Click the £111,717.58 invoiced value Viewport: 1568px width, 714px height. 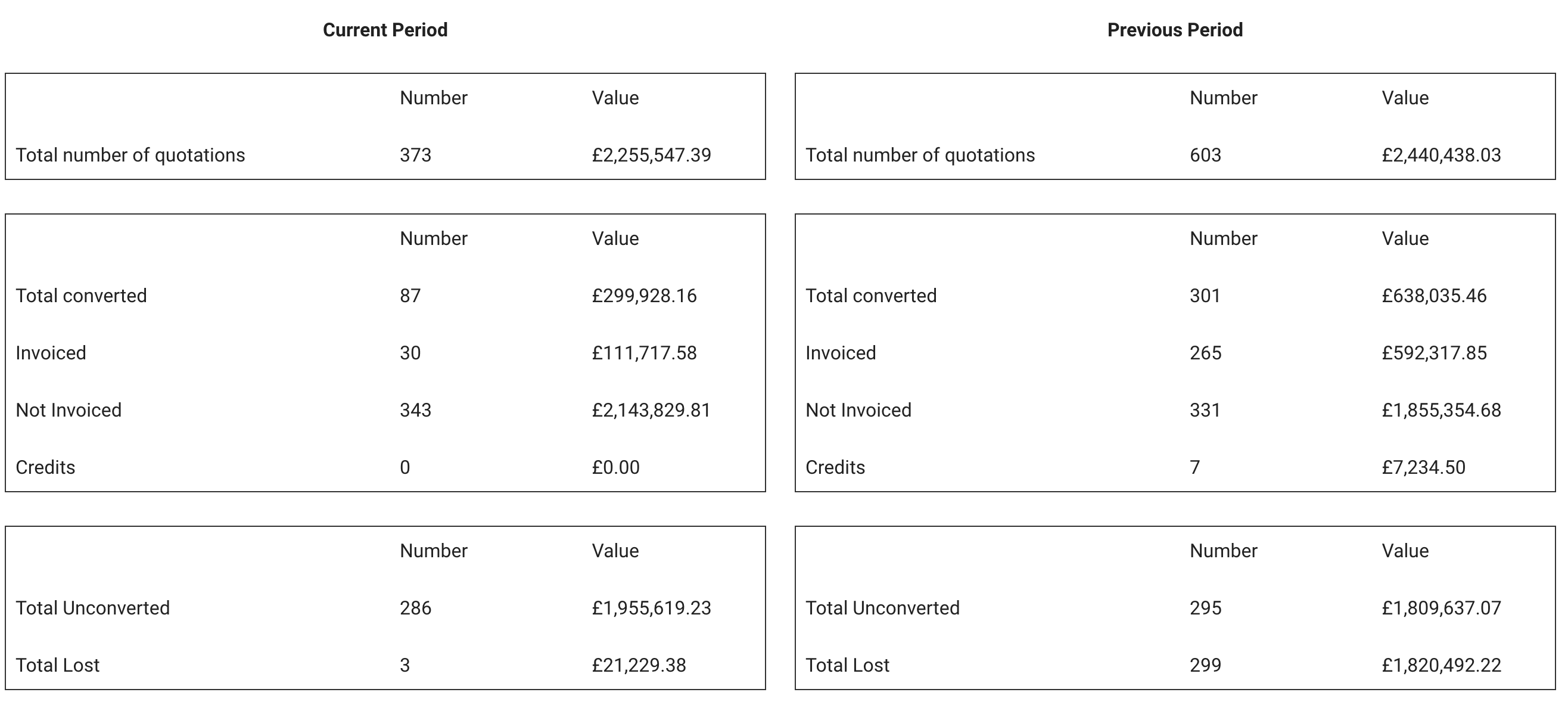coord(643,353)
